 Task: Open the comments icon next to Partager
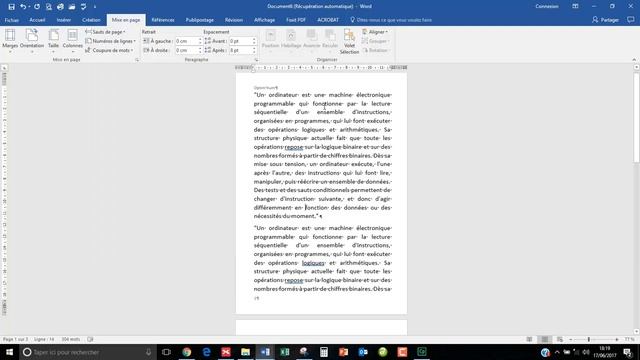coord(631,20)
